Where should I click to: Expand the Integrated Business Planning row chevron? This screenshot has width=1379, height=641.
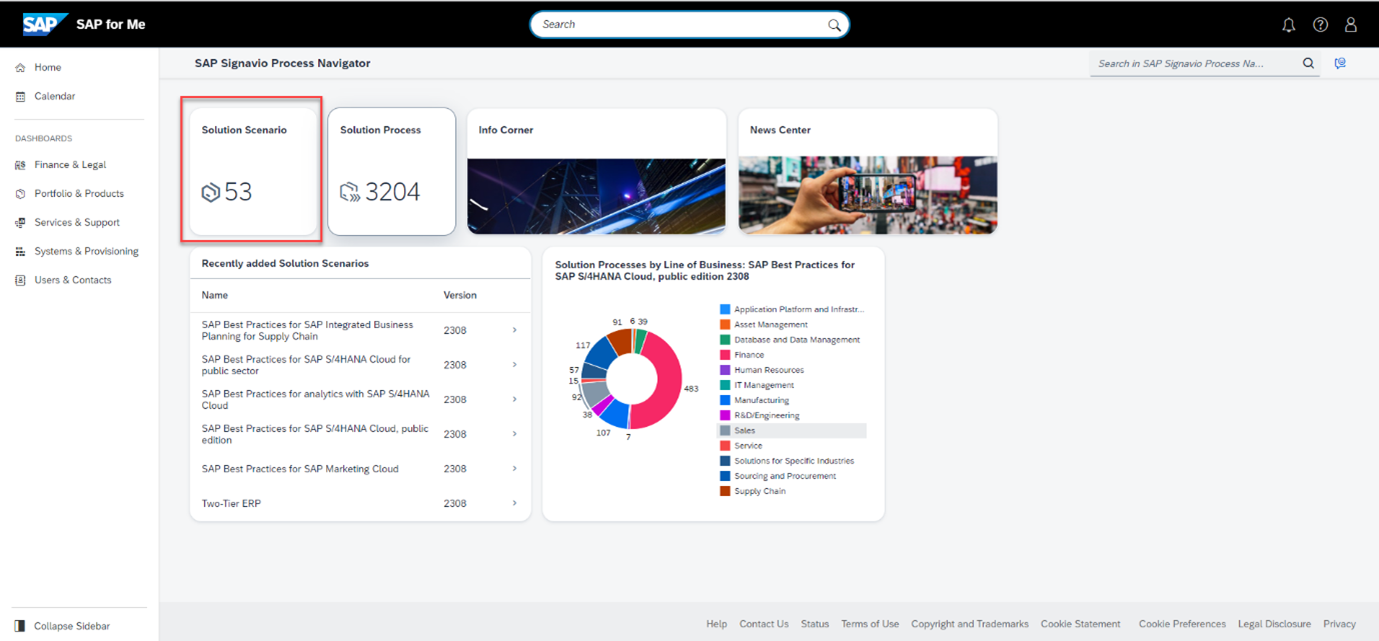pos(515,330)
